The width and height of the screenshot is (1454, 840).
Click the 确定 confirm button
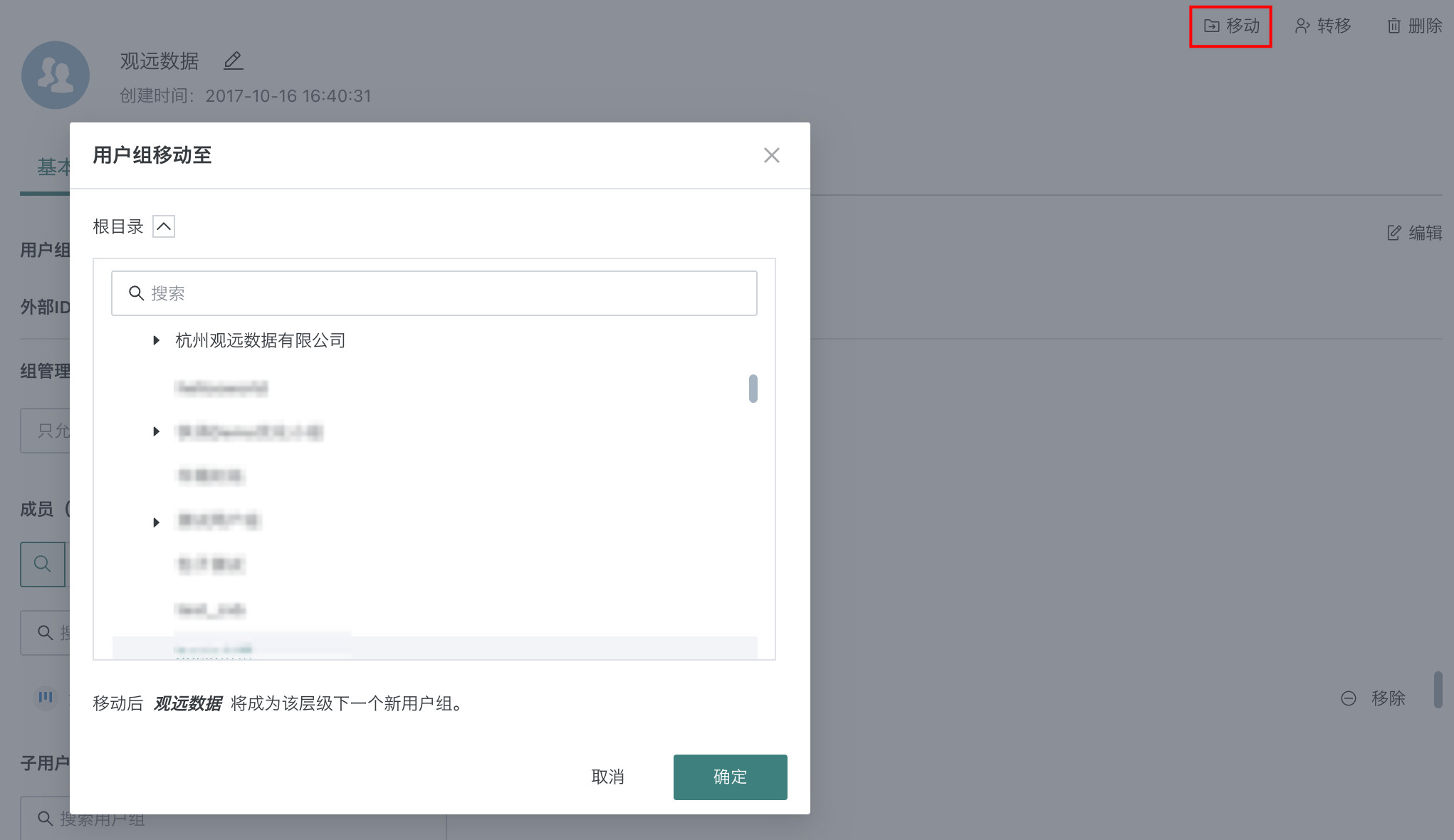click(x=730, y=777)
